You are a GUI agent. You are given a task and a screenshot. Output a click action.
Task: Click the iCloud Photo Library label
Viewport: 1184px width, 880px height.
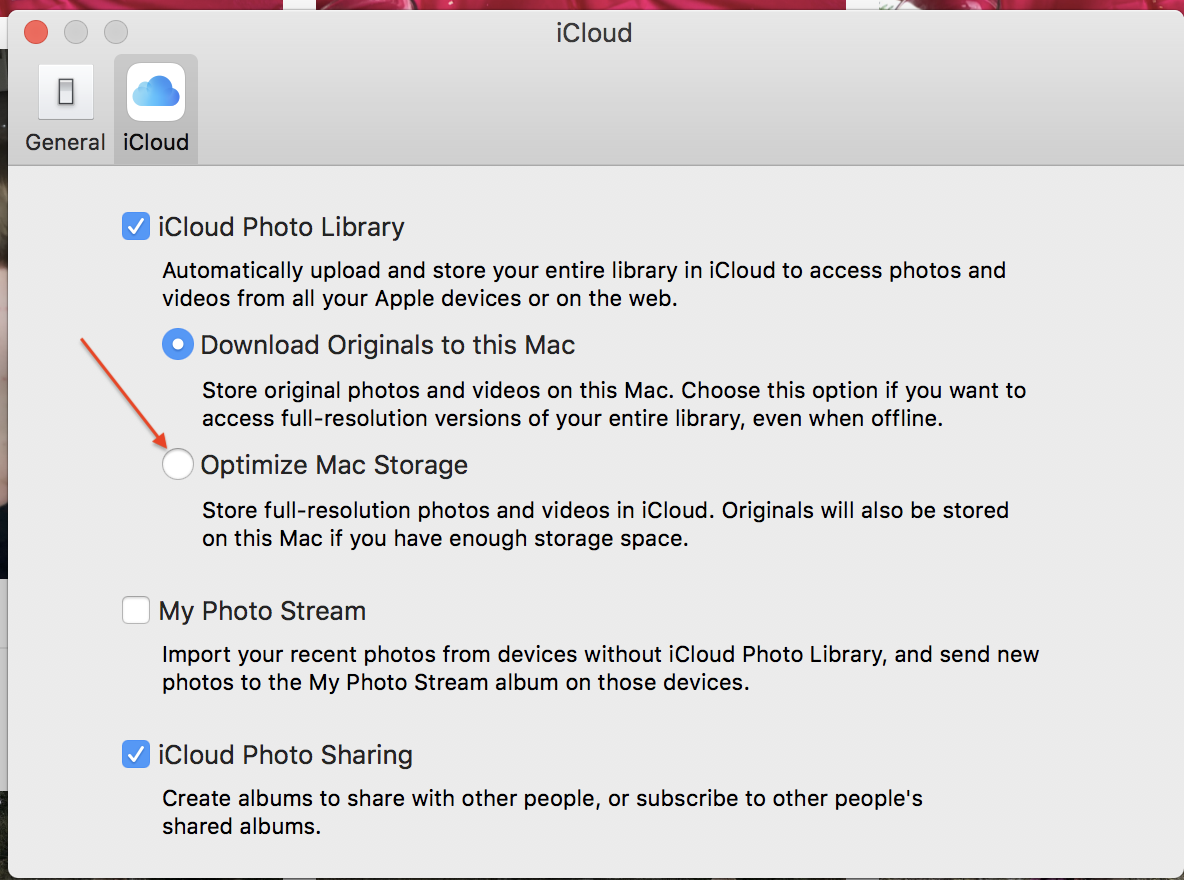coord(281,227)
